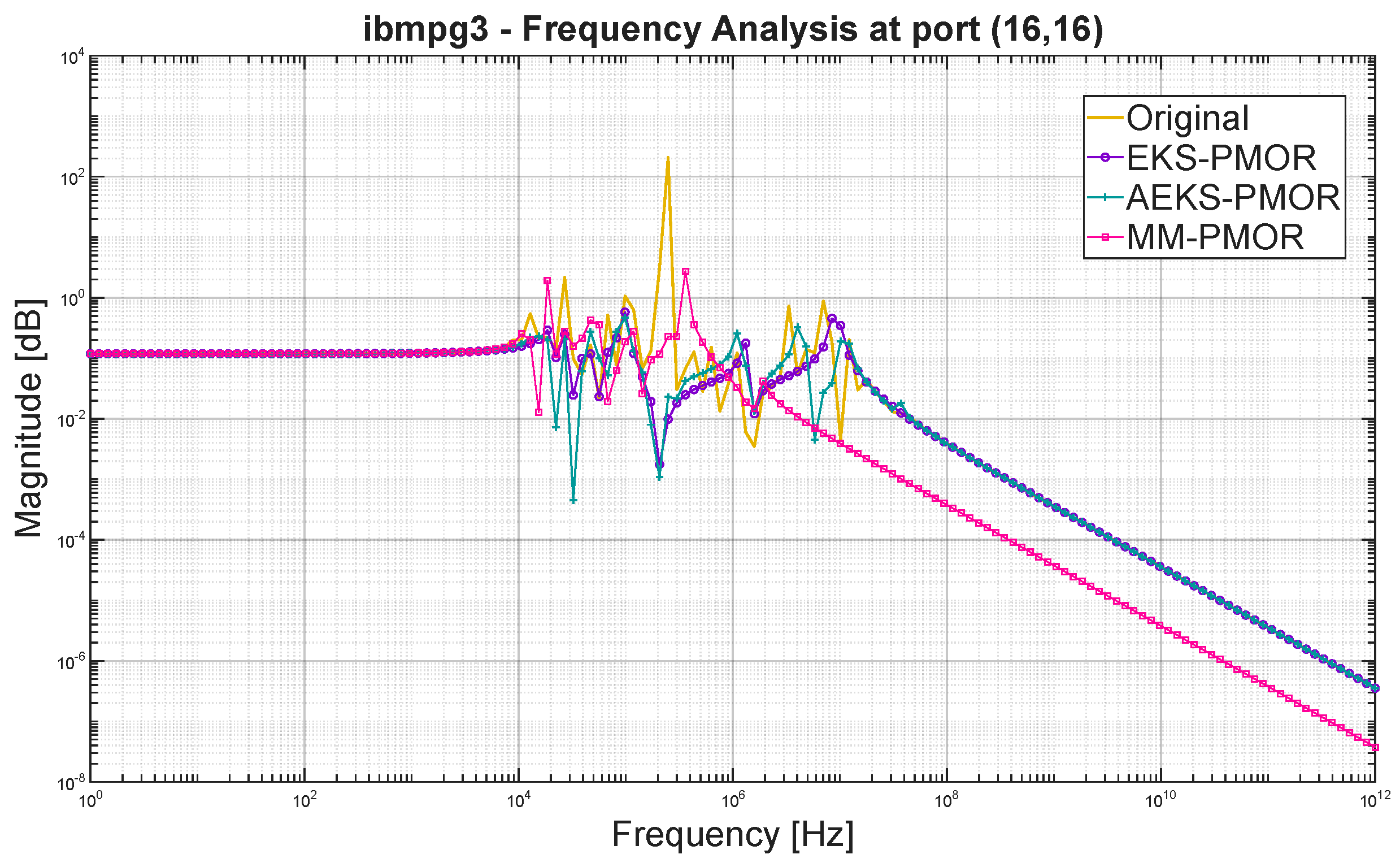Click the x-axis tick label 10^2

(303, 800)
